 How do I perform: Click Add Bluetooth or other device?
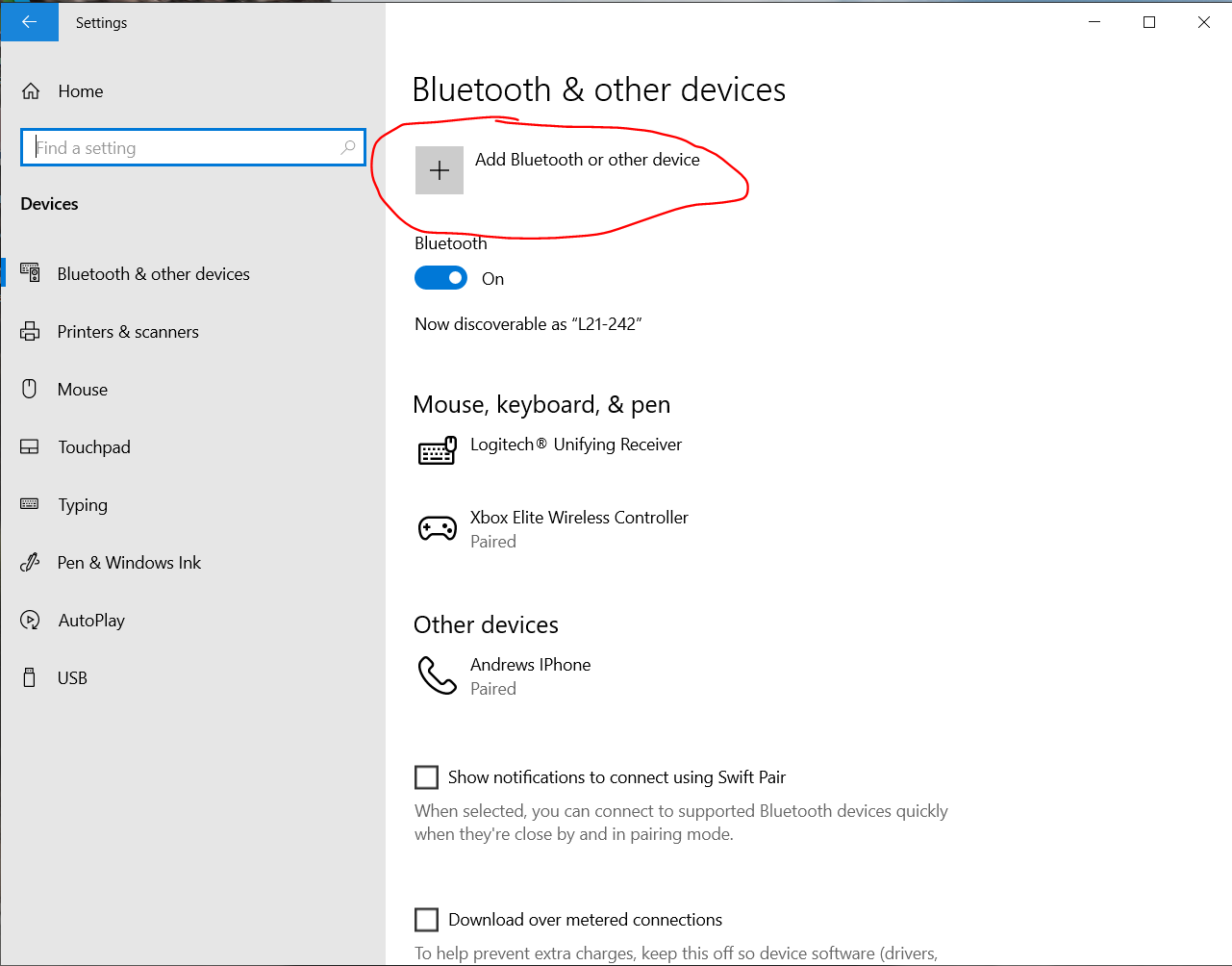pyautogui.click(x=587, y=160)
